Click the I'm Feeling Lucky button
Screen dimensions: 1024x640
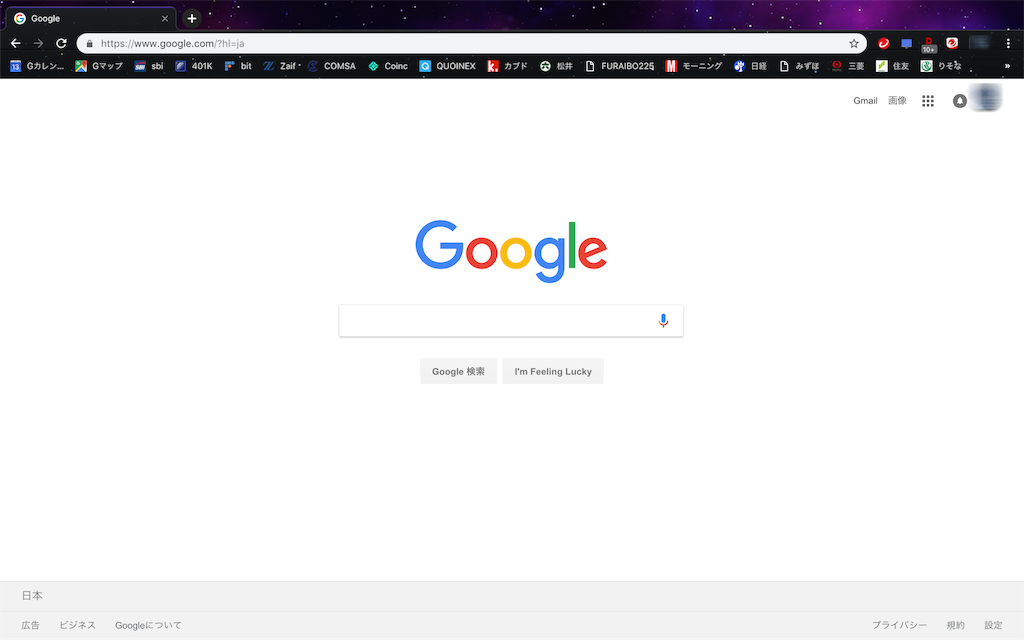pyautogui.click(x=553, y=372)
